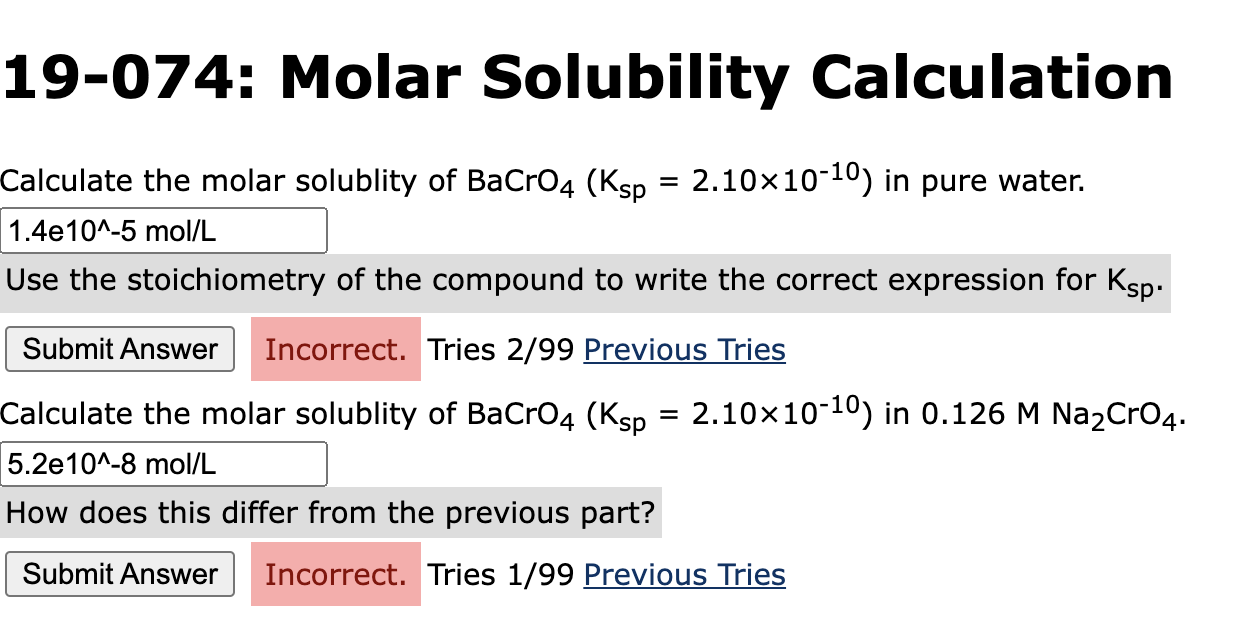Select the input containing 5.2e10^-8 mol/L
The image size is (1248, 632).
tap(164, 463)
